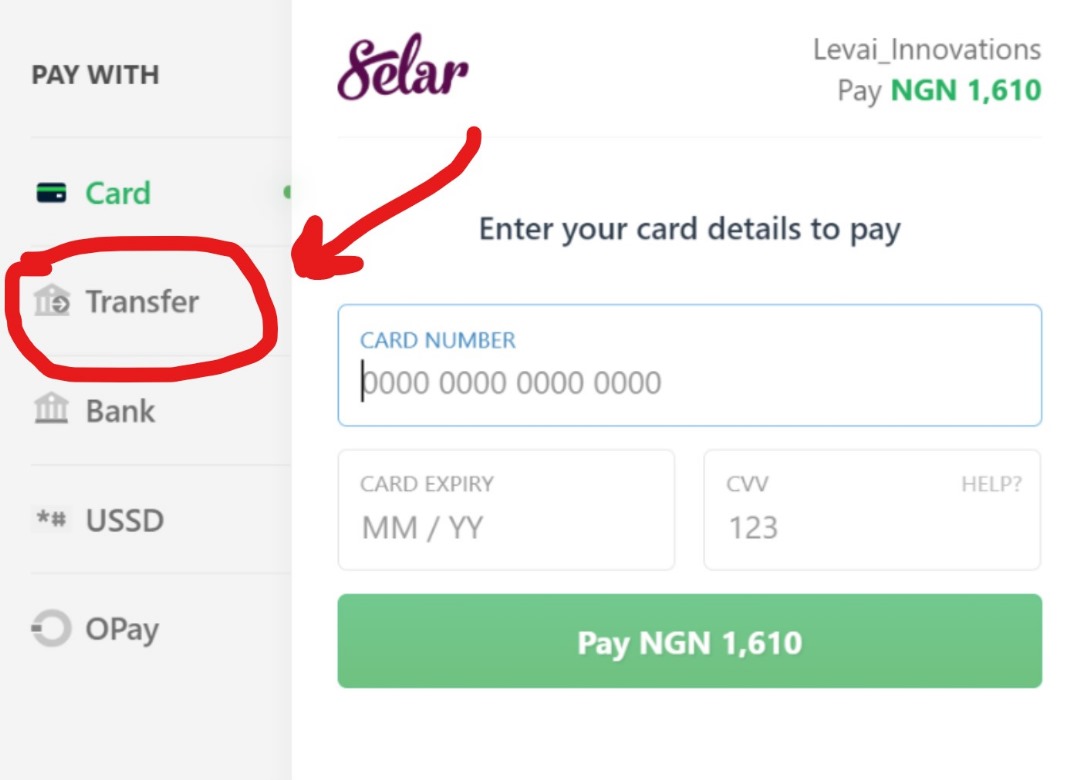This screenshot has height=780, width=1080.
Task: Click the credit card icon beside Card
Action: pos(51,193)
